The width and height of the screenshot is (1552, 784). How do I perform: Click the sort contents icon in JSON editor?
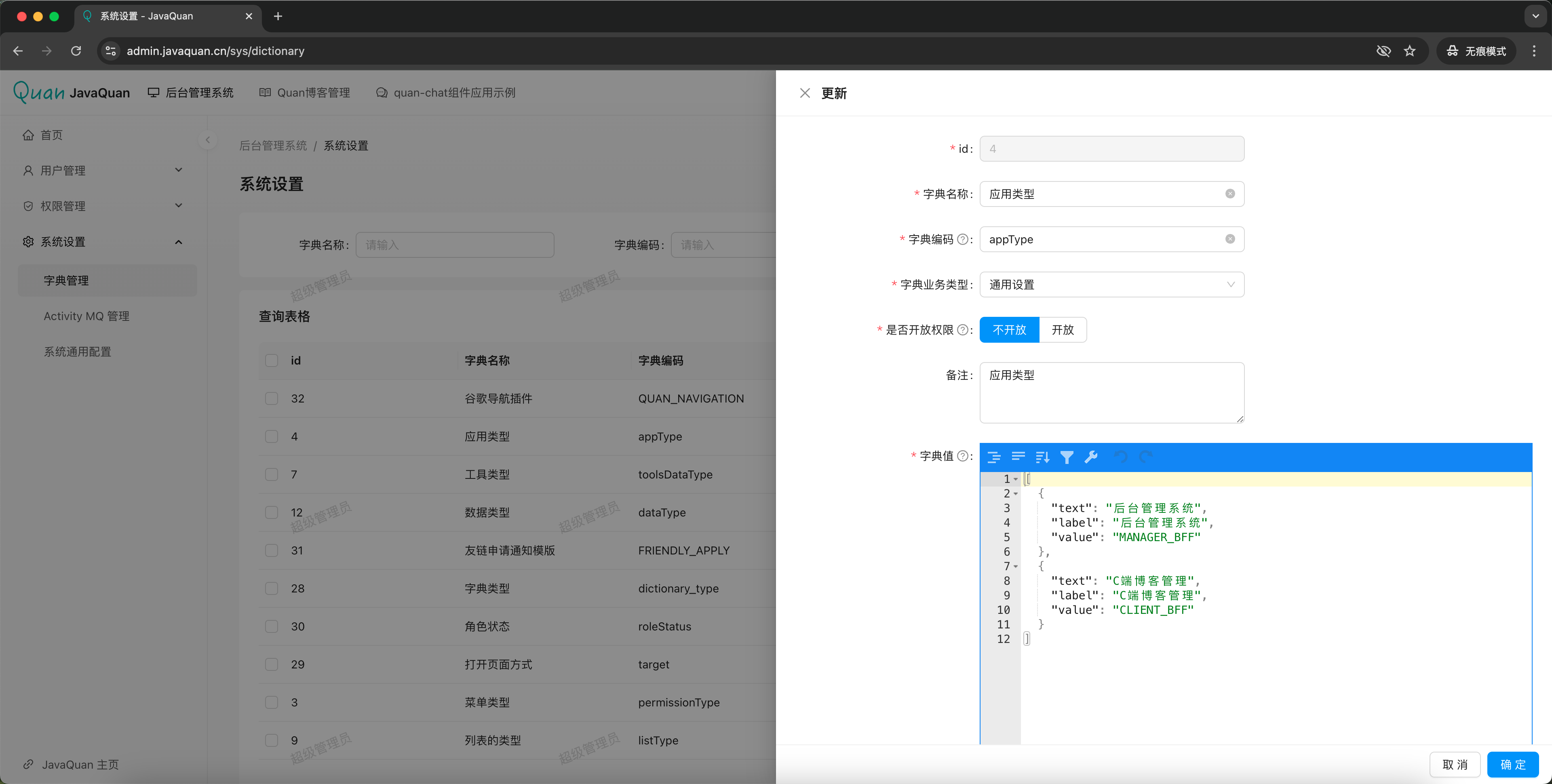point(1042,457)
